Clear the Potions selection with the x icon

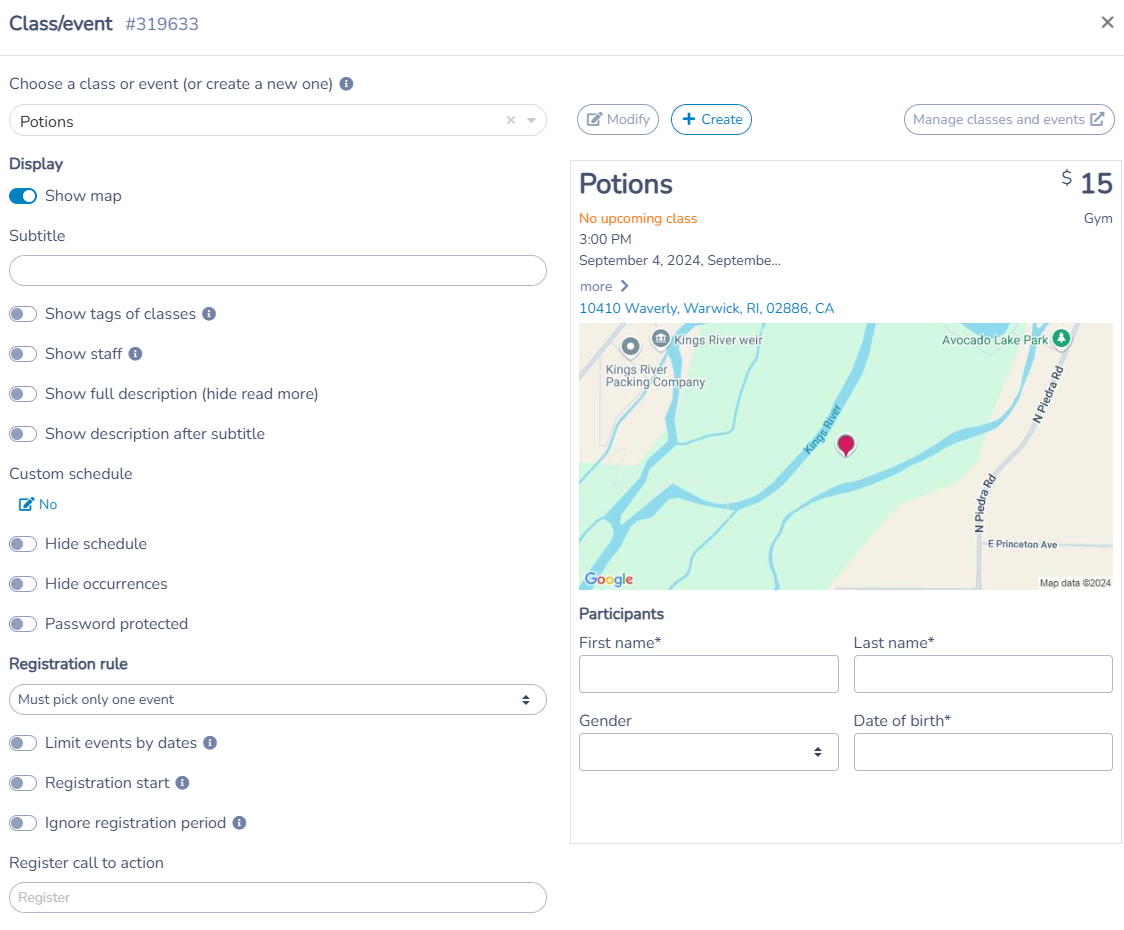(511, 120)
